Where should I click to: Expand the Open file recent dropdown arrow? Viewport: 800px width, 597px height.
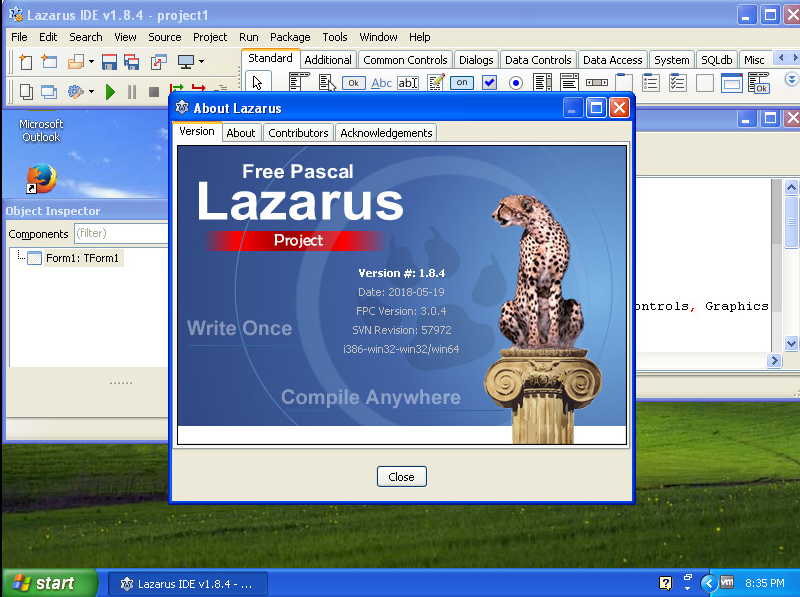click(x=91, y=62)
